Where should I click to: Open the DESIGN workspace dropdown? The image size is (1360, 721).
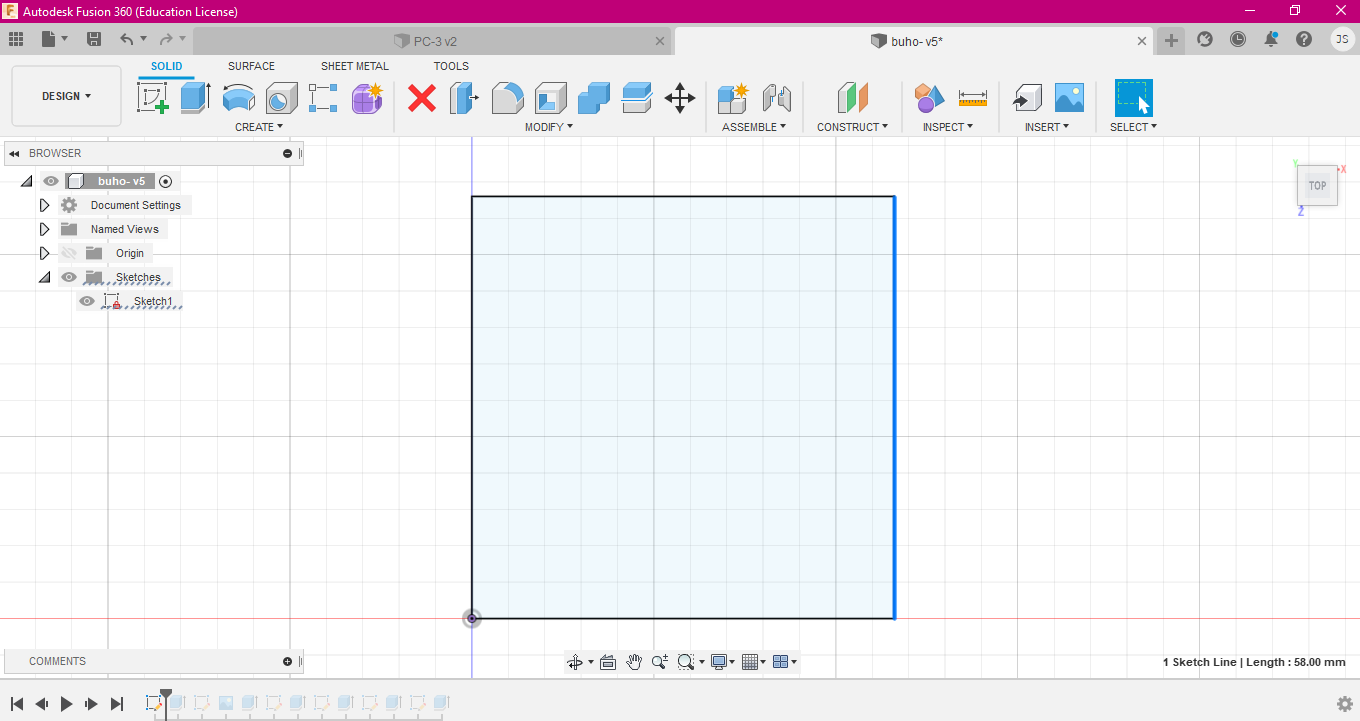click(x=66, y=96)
